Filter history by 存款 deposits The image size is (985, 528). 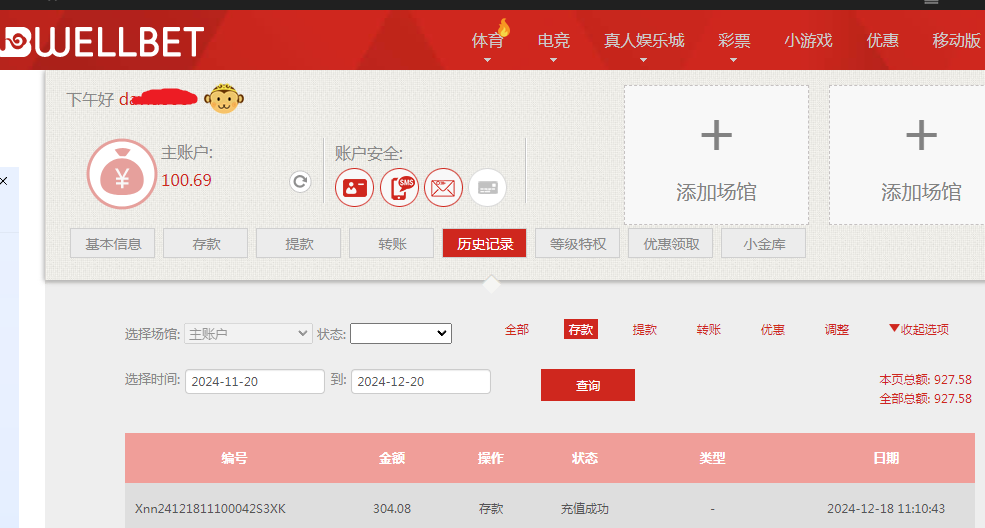coord(581,330)
